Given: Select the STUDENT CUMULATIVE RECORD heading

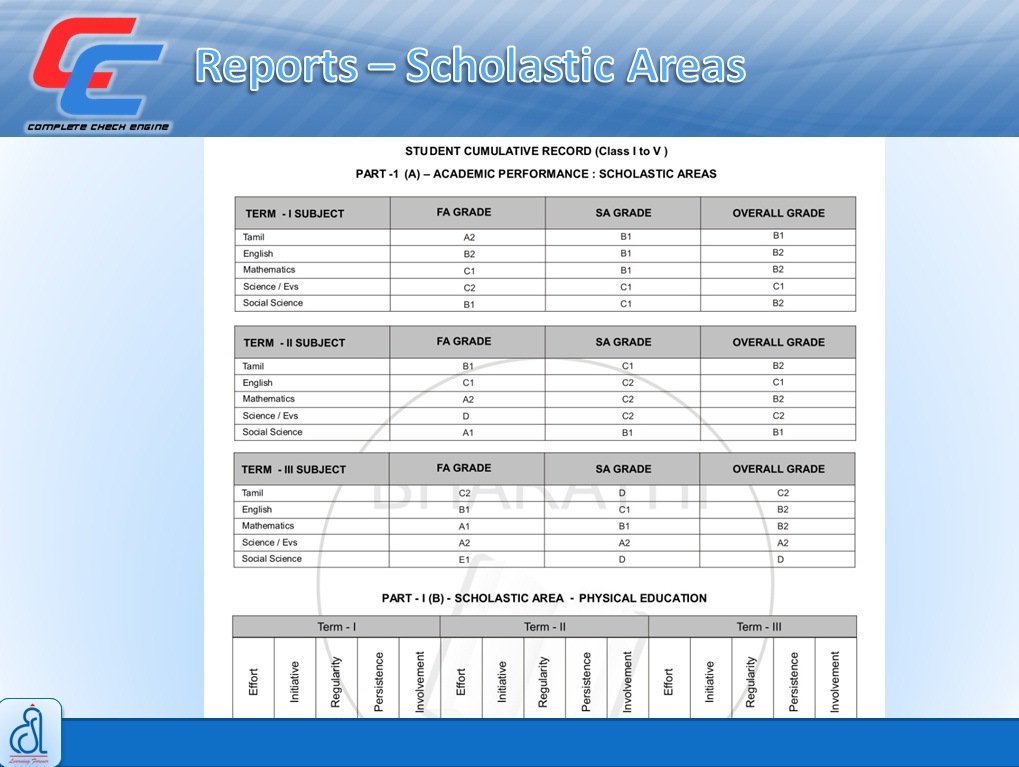Looking at the screenshot, I should tap(536, 151).
